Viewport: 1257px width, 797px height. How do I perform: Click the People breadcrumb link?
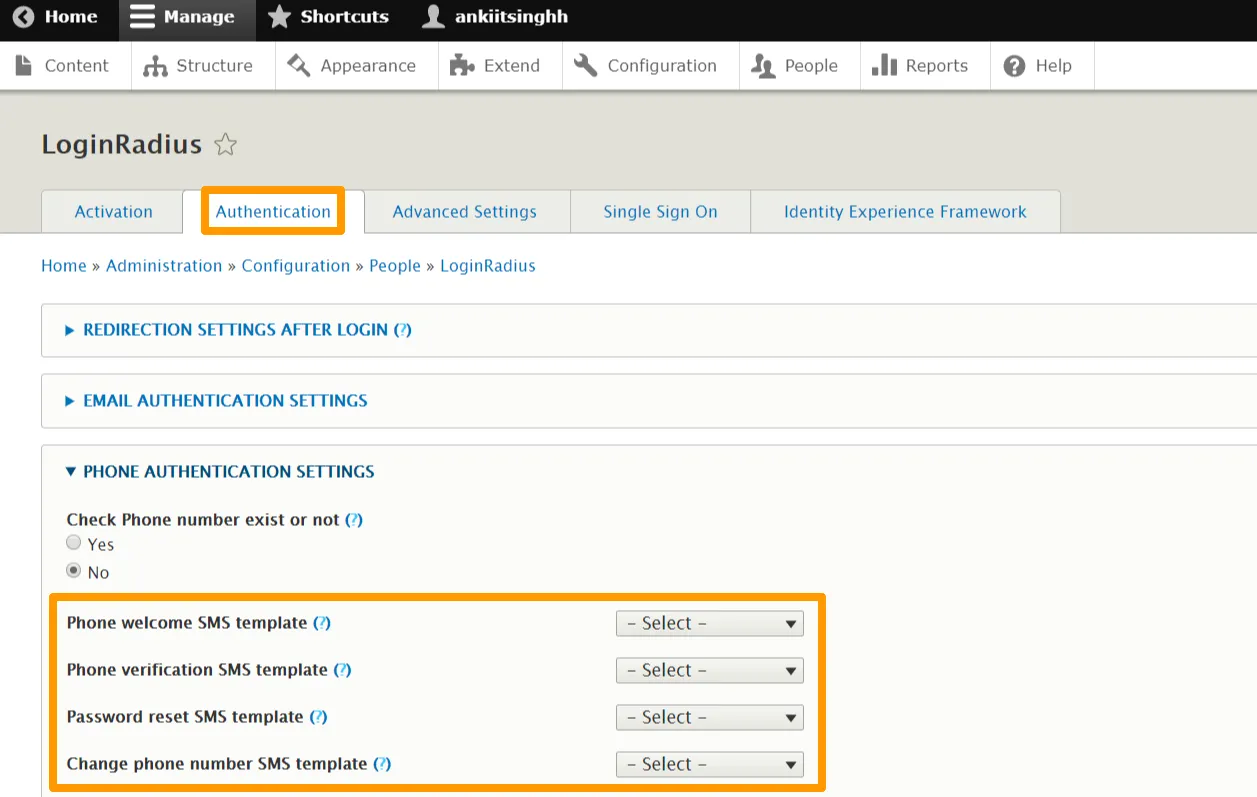point(395,266)
